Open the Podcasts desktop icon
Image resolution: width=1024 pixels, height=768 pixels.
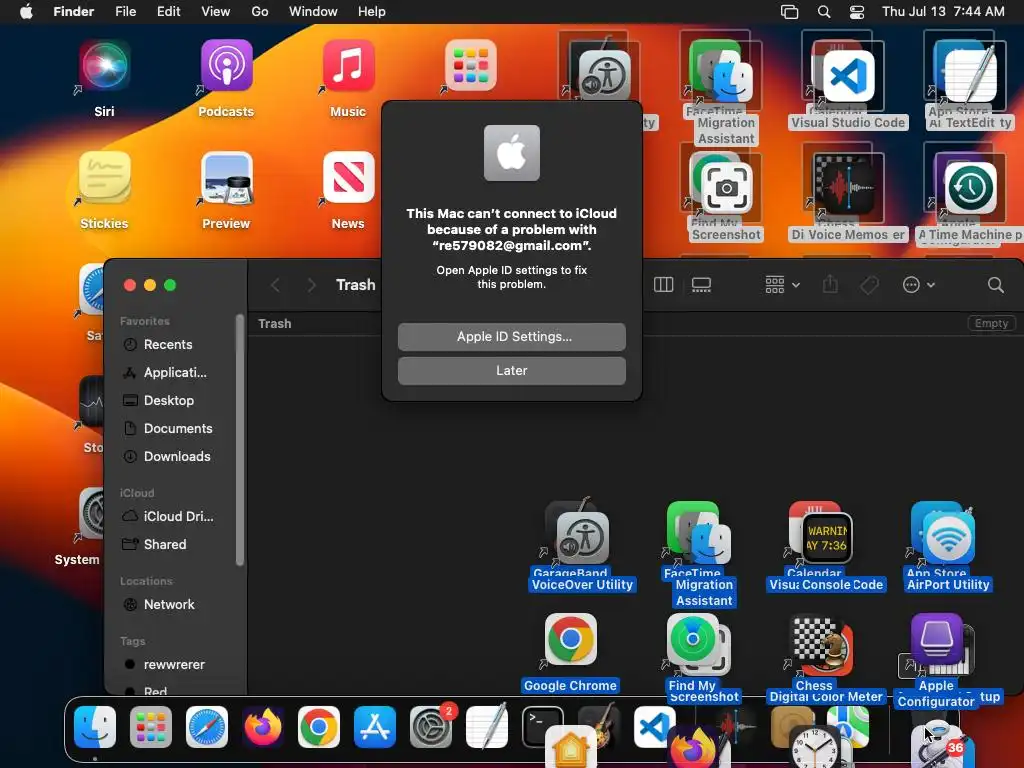click(226, 66)
